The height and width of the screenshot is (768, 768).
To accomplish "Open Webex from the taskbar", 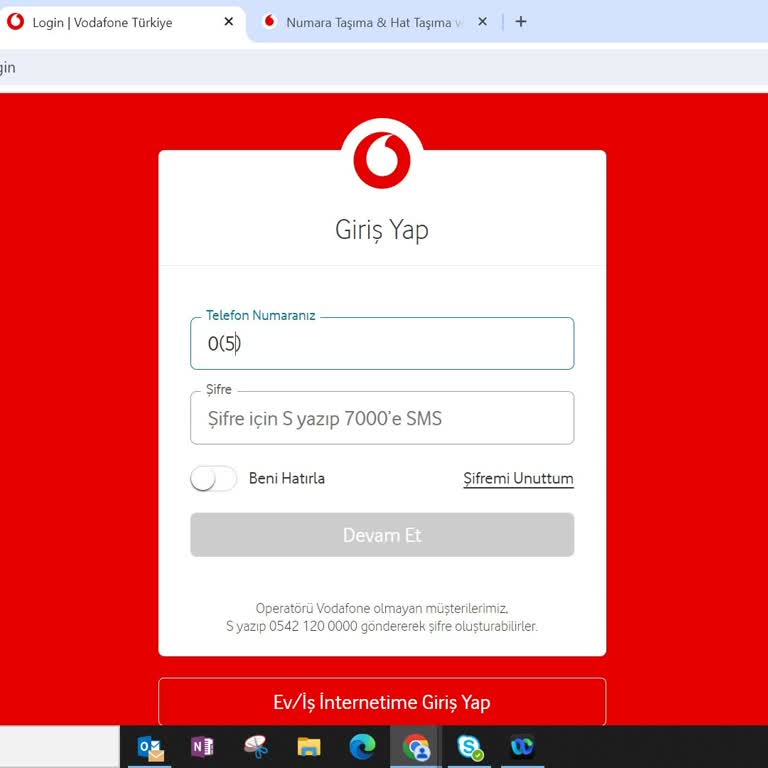I will 522,746.
